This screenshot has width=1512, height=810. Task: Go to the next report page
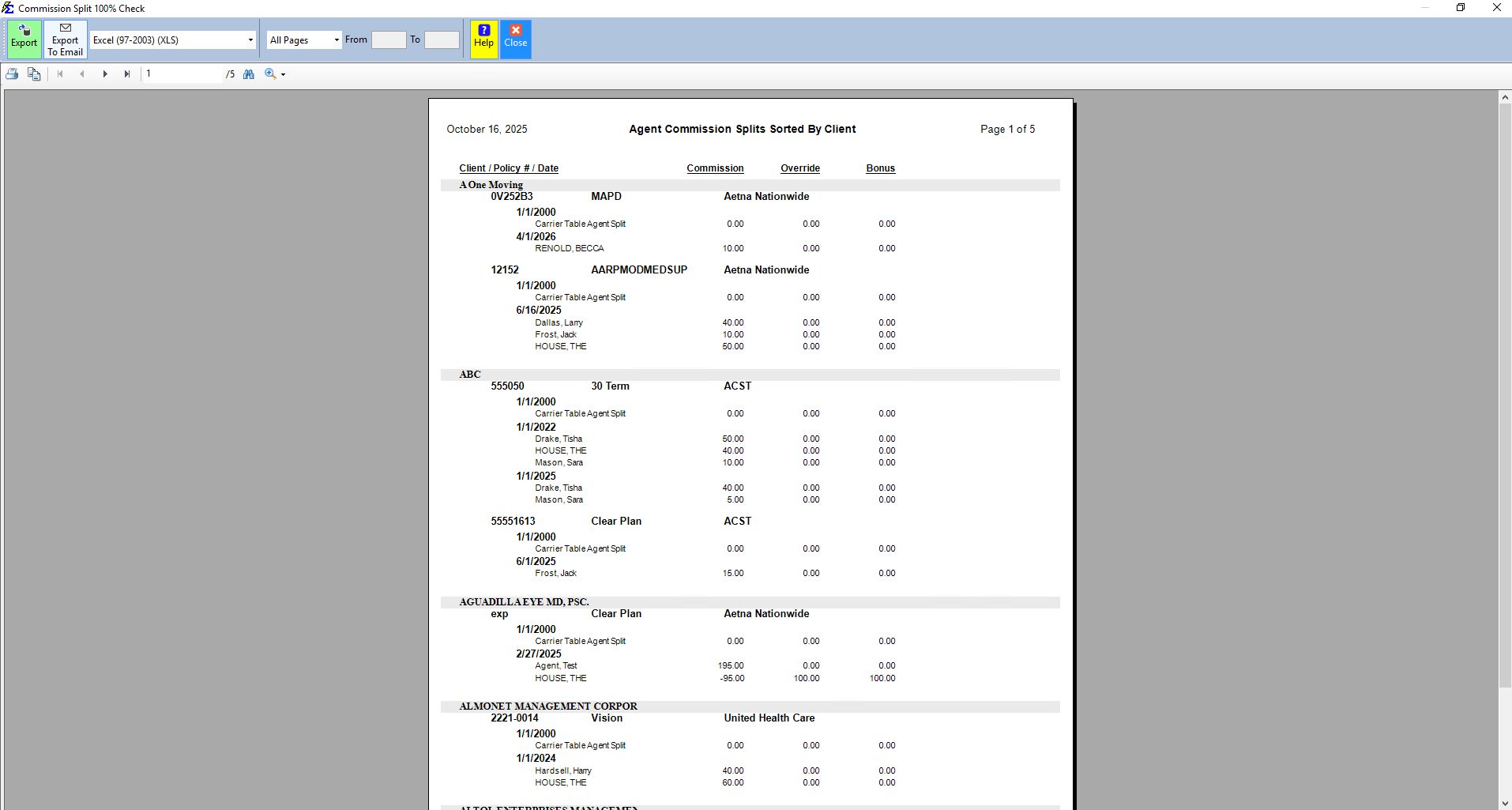pos(104,74)
